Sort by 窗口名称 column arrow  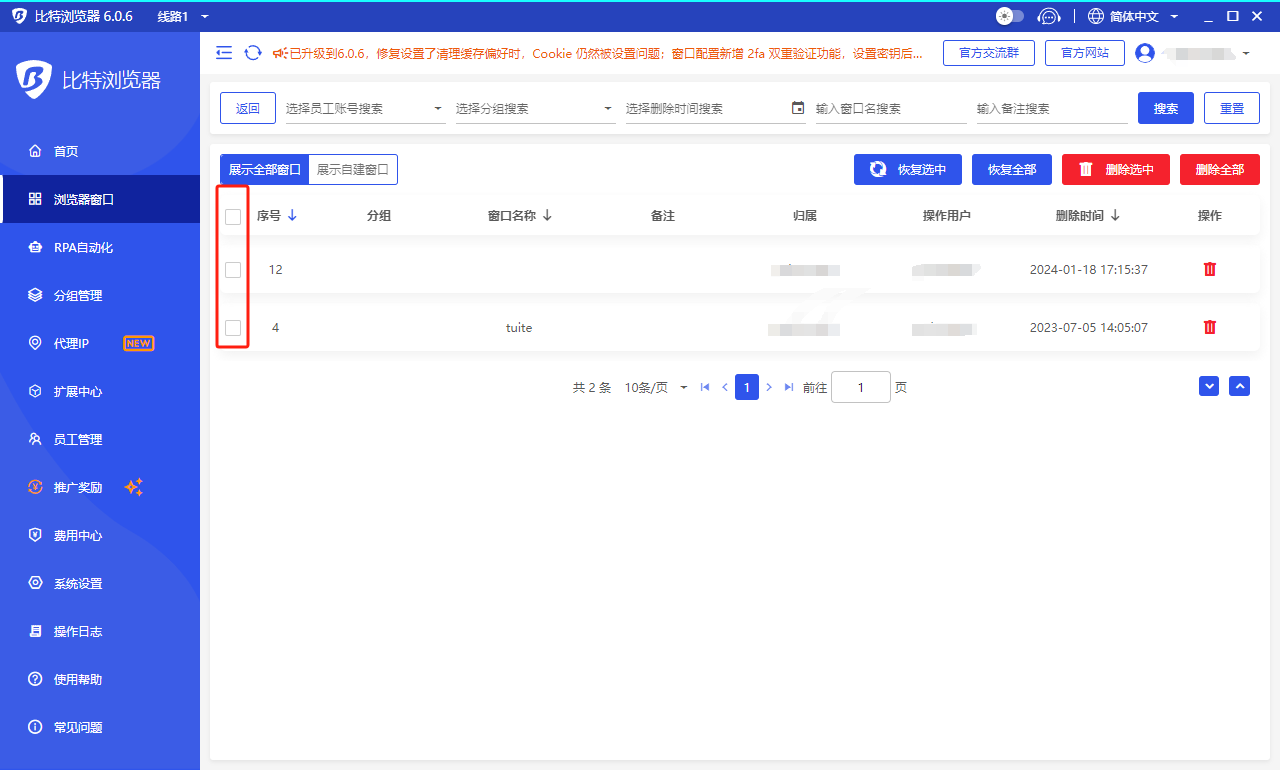coord(547,215)
